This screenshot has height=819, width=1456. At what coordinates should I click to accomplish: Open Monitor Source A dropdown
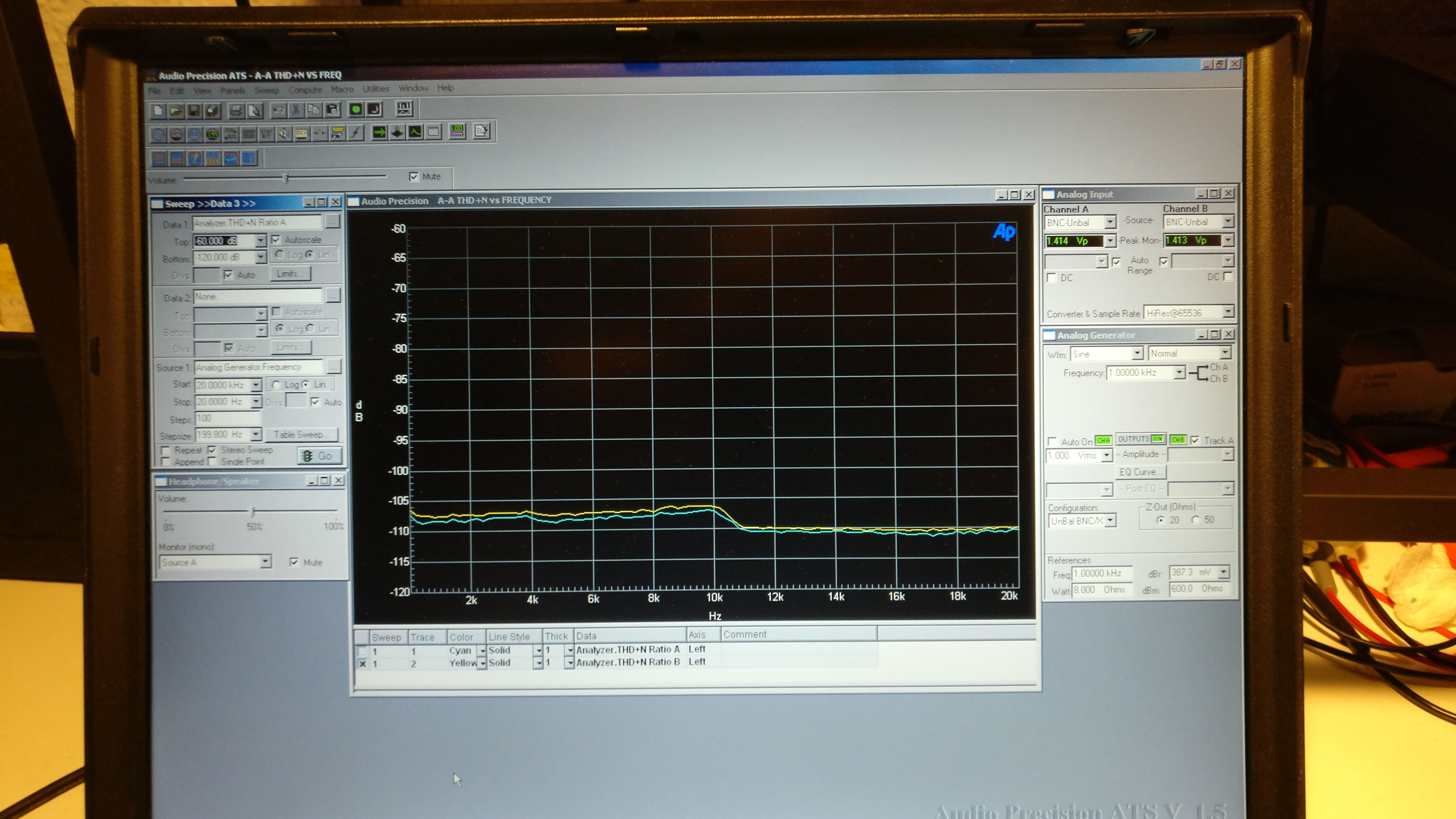tap(265, 562)
